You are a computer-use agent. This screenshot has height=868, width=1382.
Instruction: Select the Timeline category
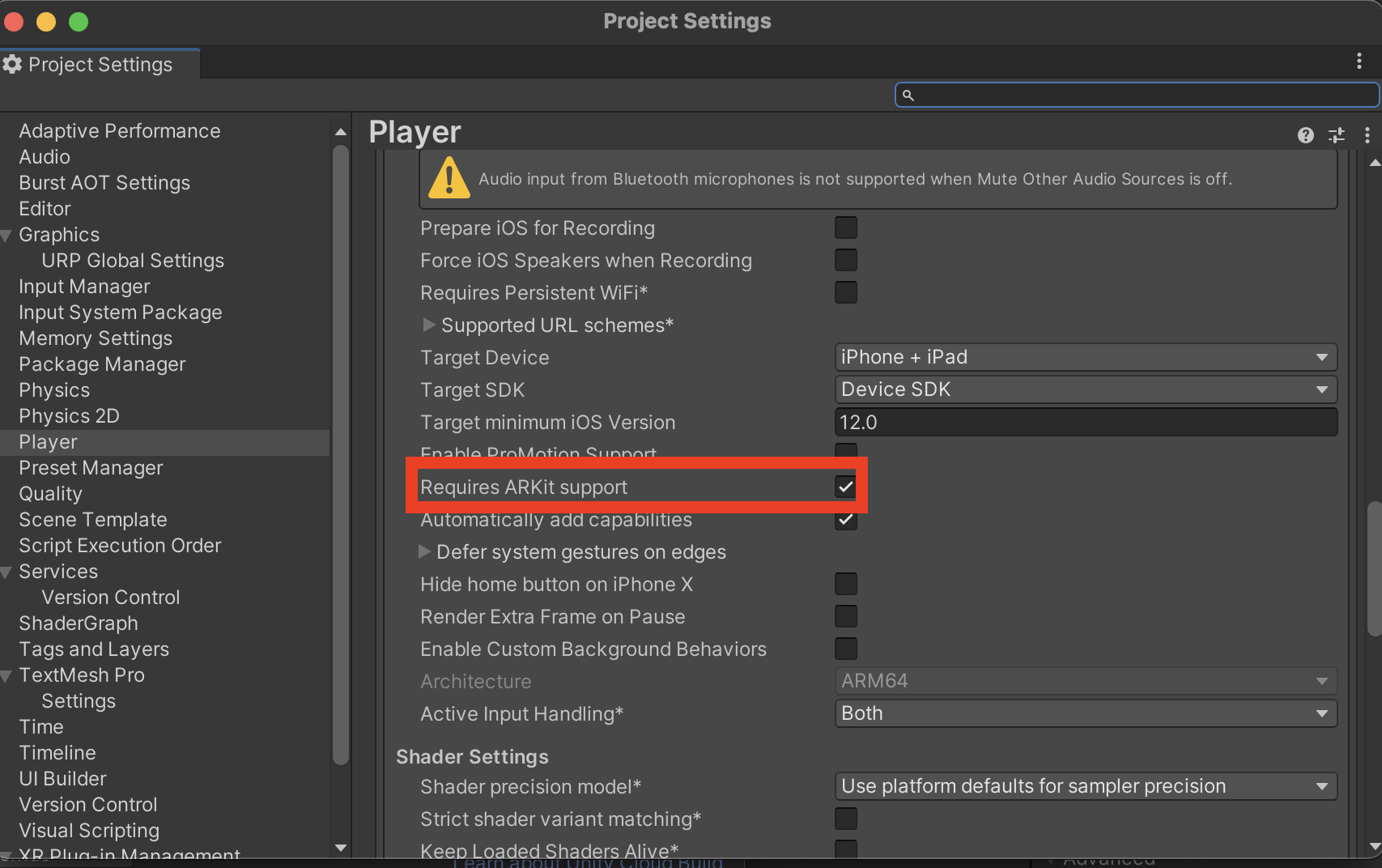point(57,752)
